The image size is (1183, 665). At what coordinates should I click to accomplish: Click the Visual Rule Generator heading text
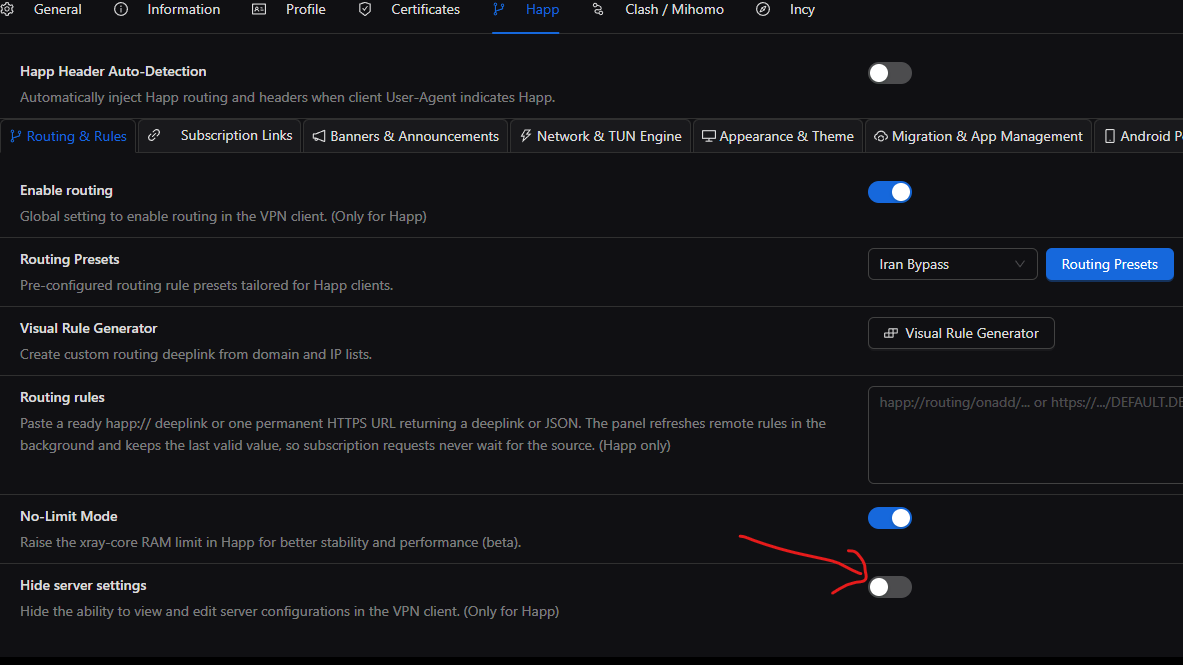click(88, 328)
